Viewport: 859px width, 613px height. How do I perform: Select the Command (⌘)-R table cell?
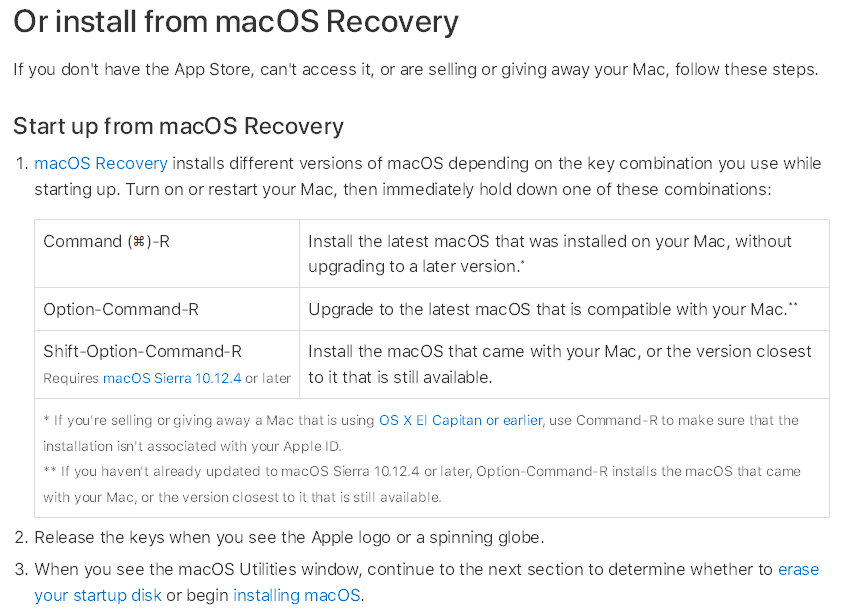coord(167,254)
